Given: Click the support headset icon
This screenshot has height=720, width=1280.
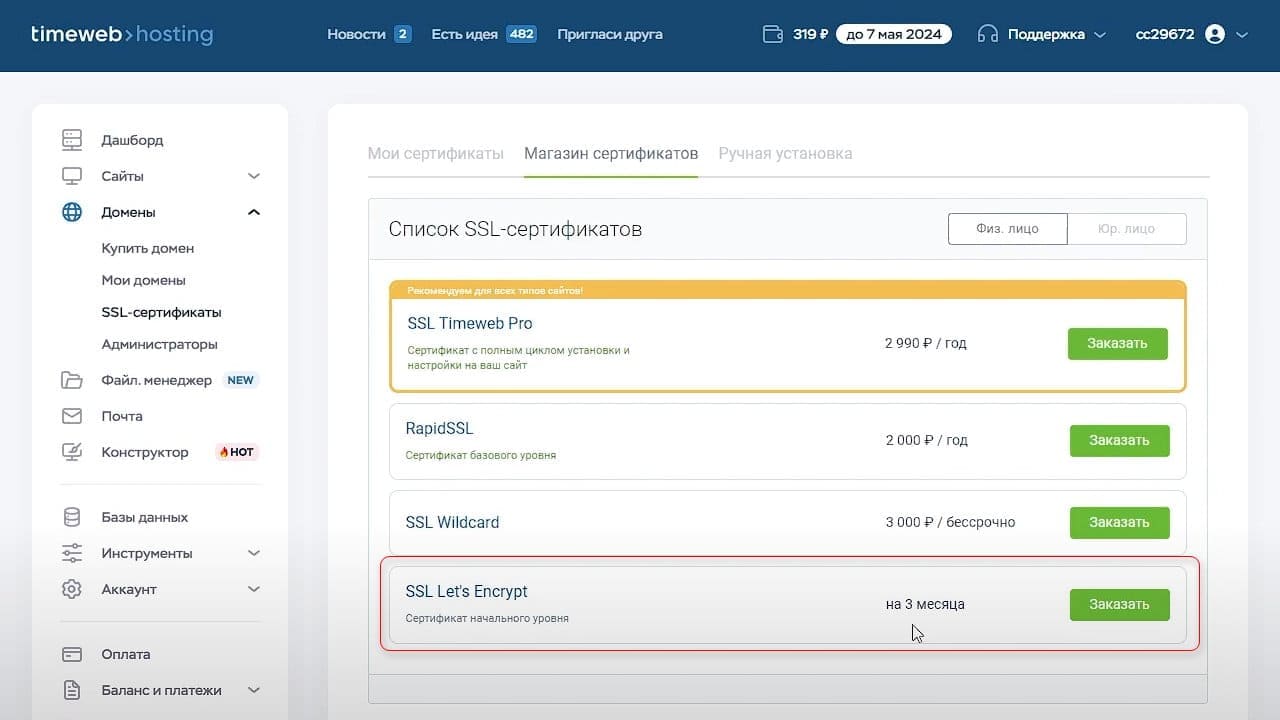Looking at the screenshot, I should tap(987, 34).
